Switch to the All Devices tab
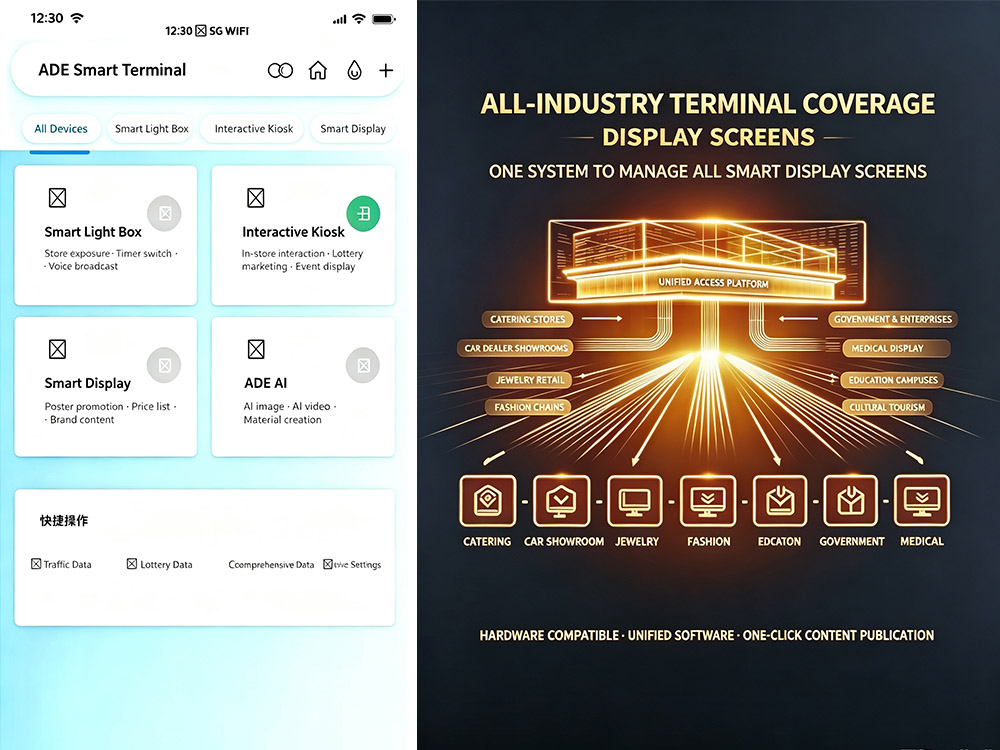The image size is (1000, 750). point(61,129)
